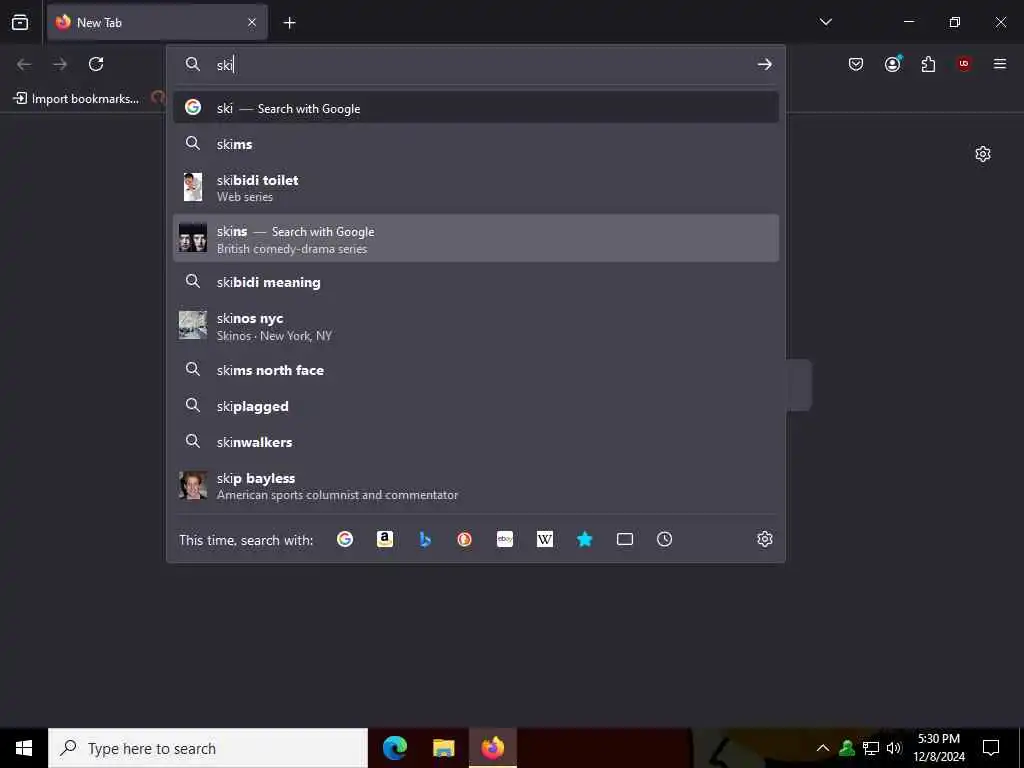
Task: Choose the 'skinwalkers' suggestion
Action: (475, 441)
